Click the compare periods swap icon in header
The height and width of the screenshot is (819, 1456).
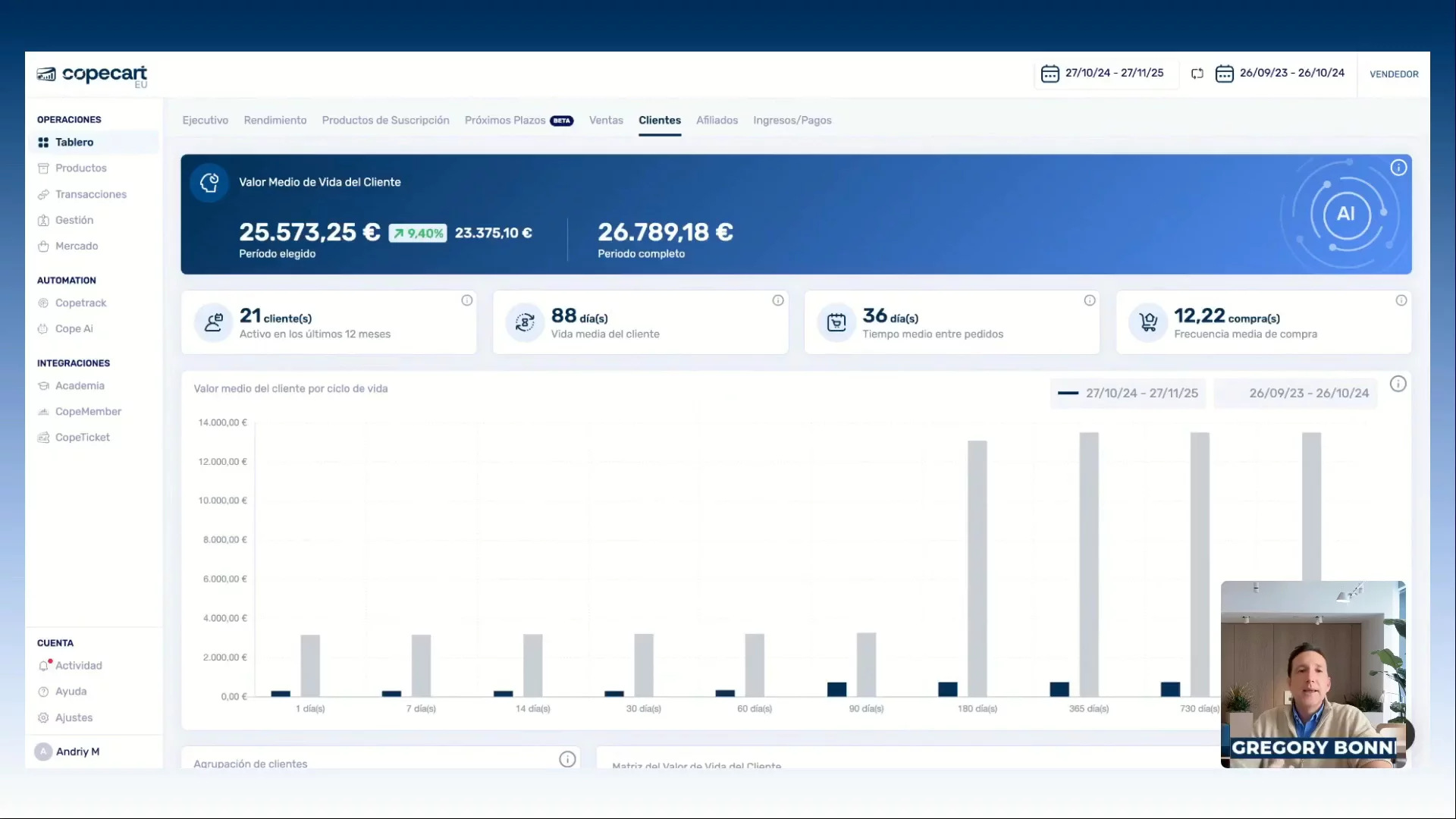[x=1197, y=74]
